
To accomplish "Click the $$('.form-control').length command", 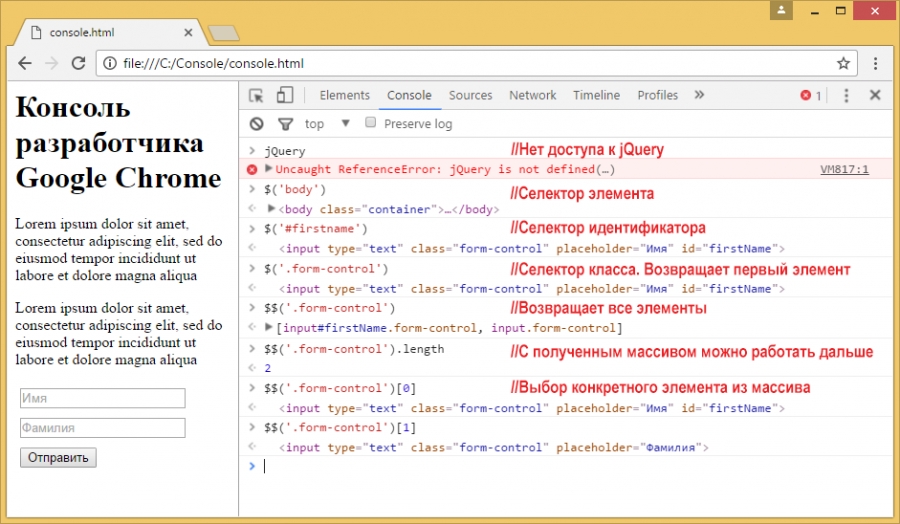I will tap(354, 349).
